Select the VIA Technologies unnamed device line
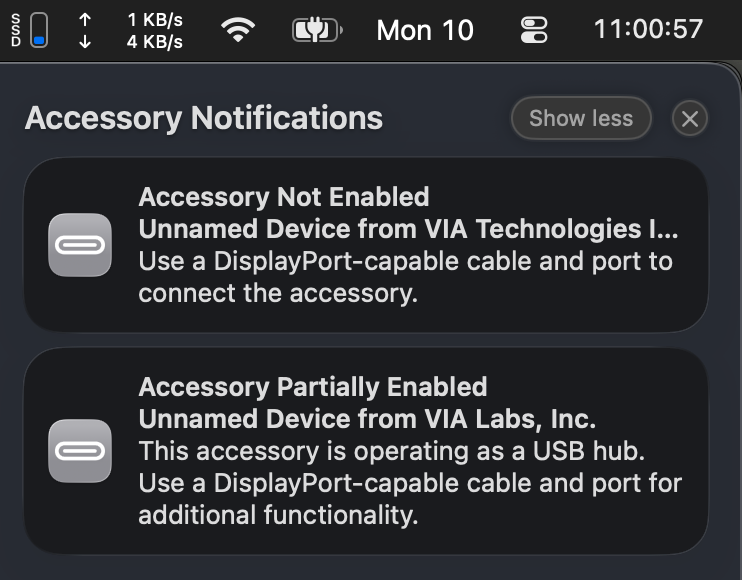The image size is (742, 580). click(408, 229)
